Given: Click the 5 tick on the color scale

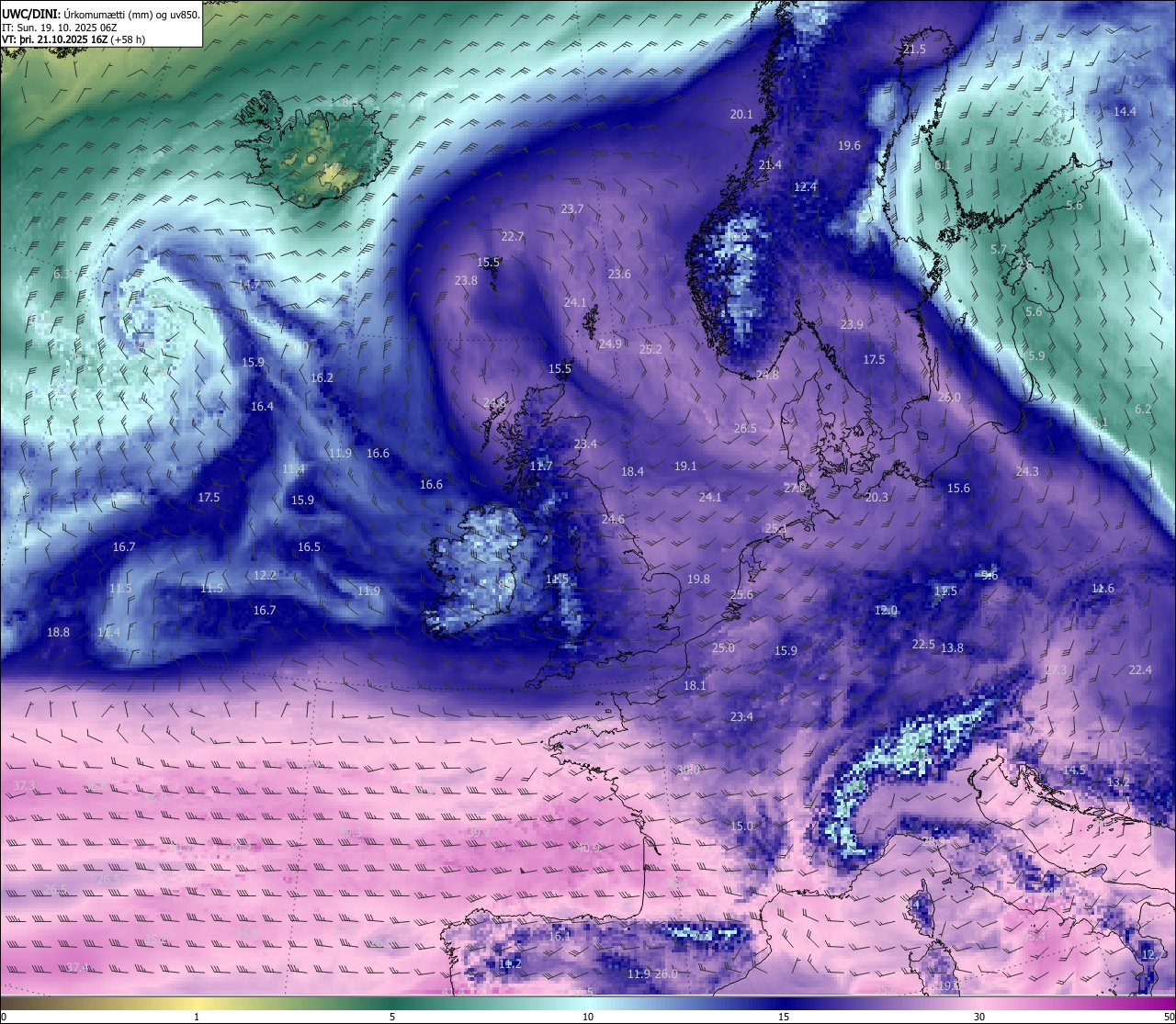Looking at the screenshot, I should click(x=392, y=1017).
